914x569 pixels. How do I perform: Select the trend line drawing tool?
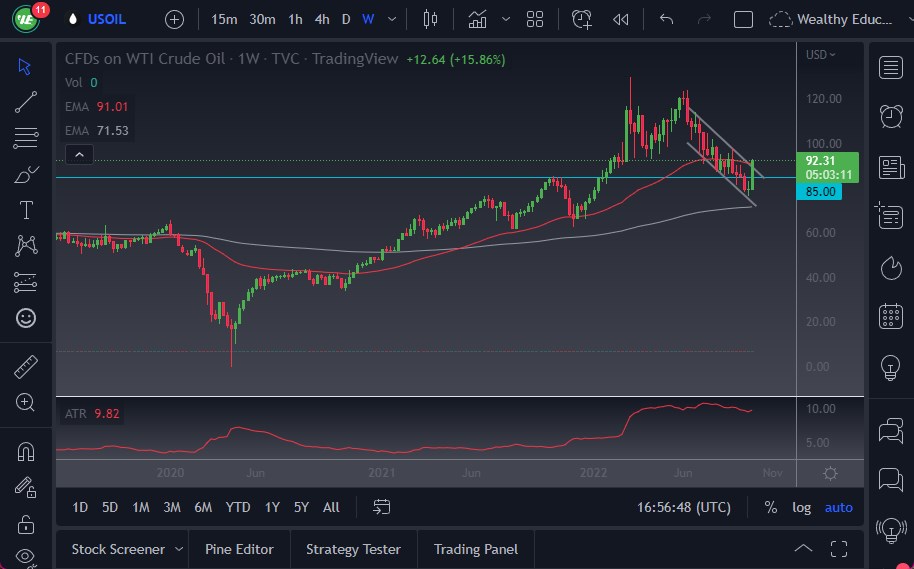tap(26, 101)
